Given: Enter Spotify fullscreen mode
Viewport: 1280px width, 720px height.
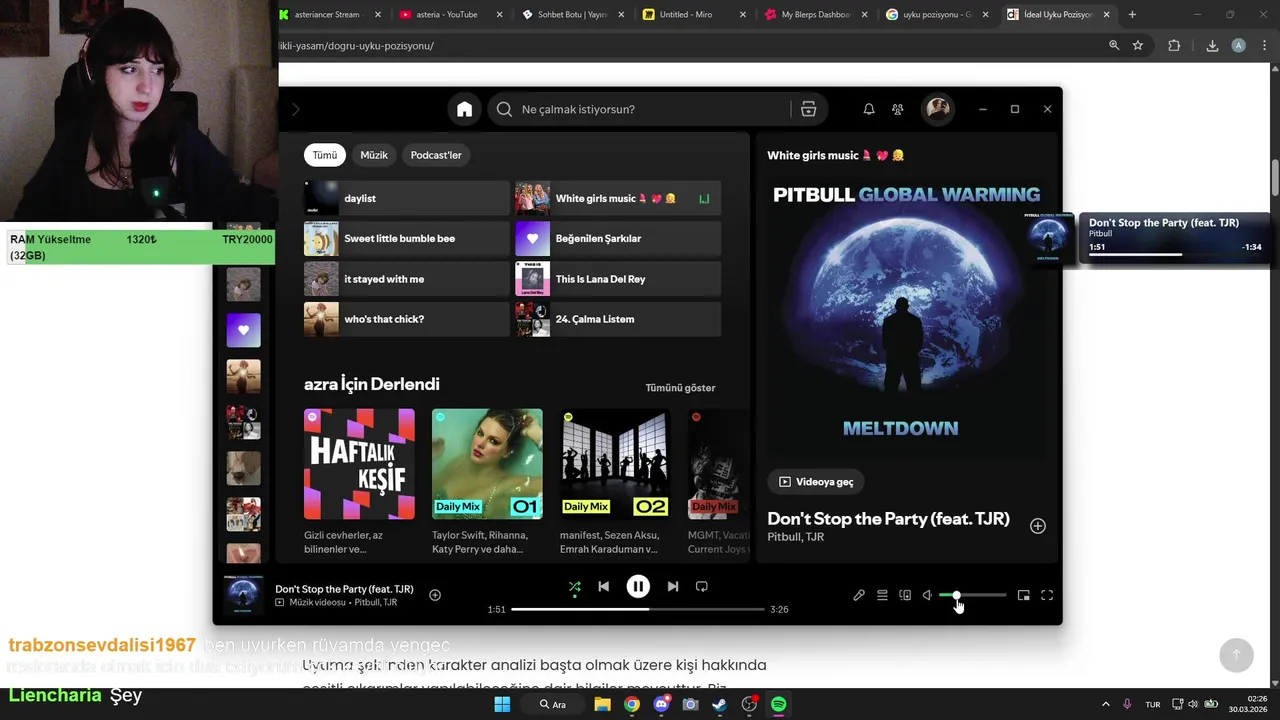Looking at the screenshot, I should 1047,595.
